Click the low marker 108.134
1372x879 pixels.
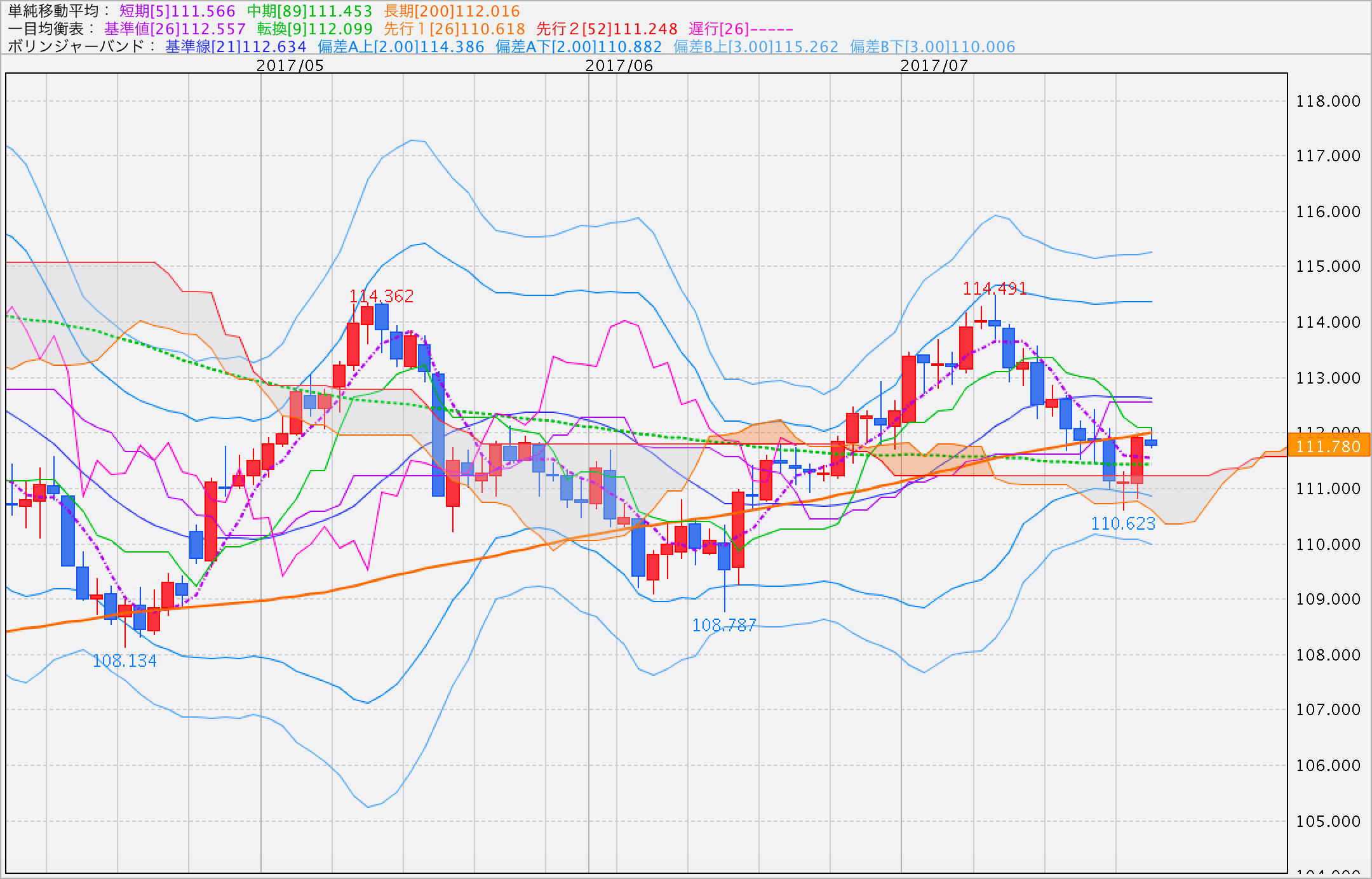(x=124, y=661)
